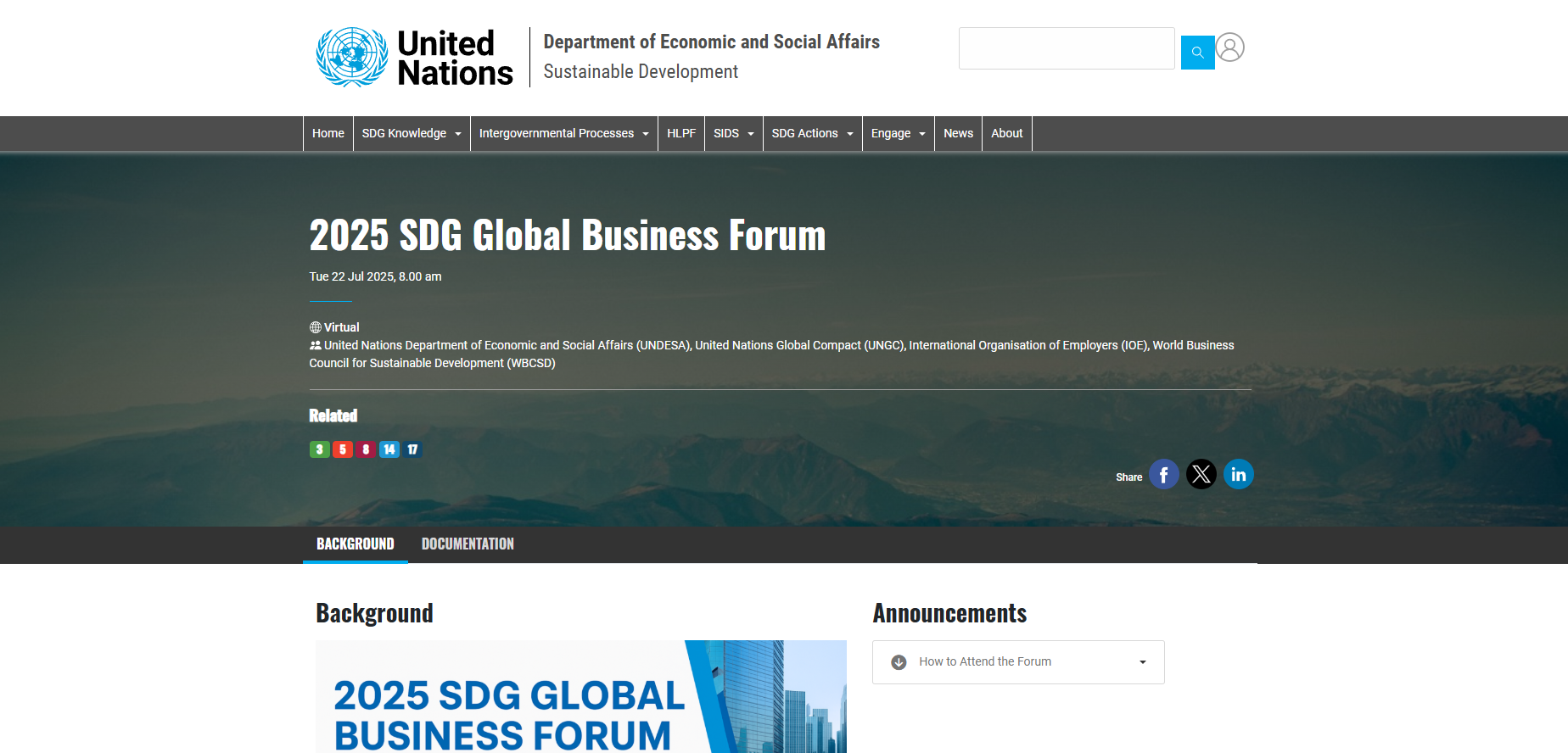1568x753 pixels.
Task: Open the SDG 17 goal badge
Action: point(412,449)
